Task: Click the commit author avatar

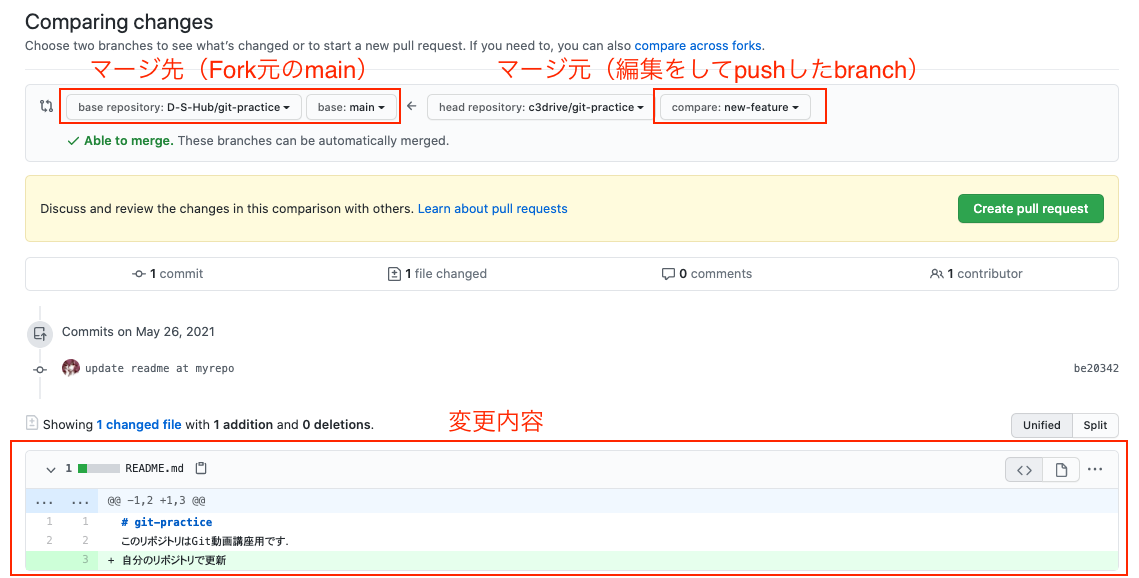Action: [x=70, y=367]
